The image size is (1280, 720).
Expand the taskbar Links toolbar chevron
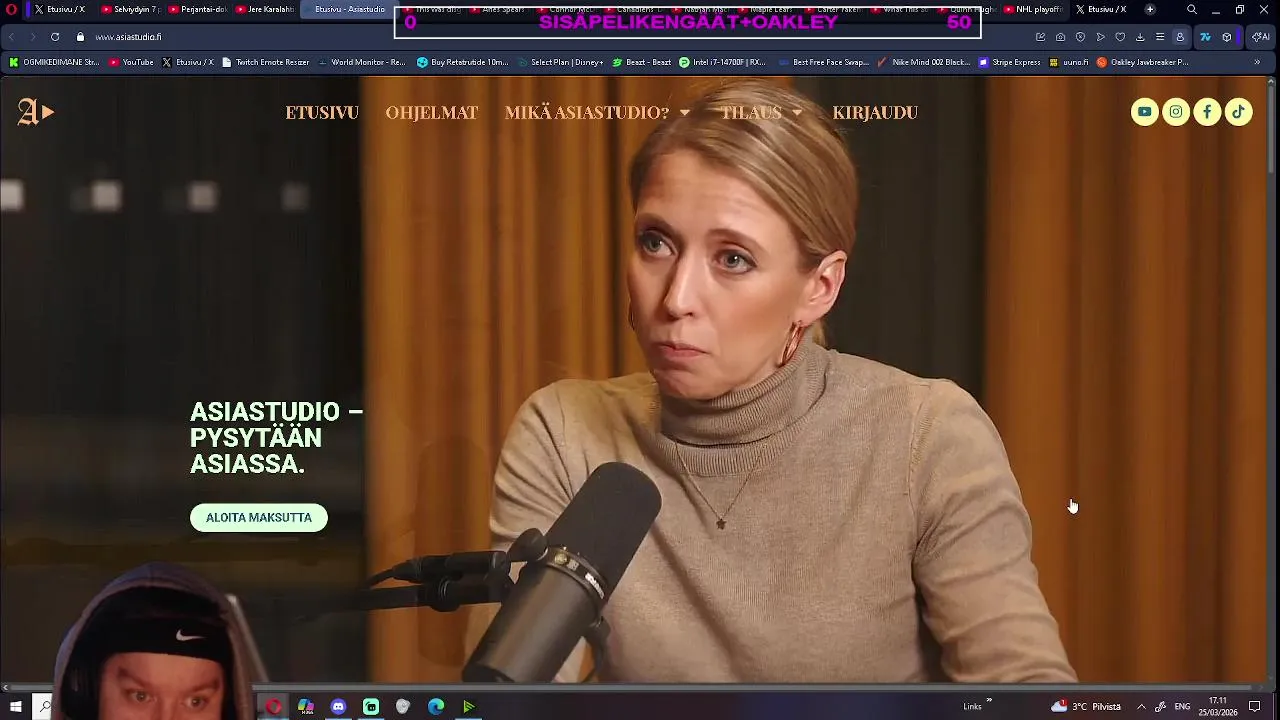pyautogui.click(x=989, y=701)
